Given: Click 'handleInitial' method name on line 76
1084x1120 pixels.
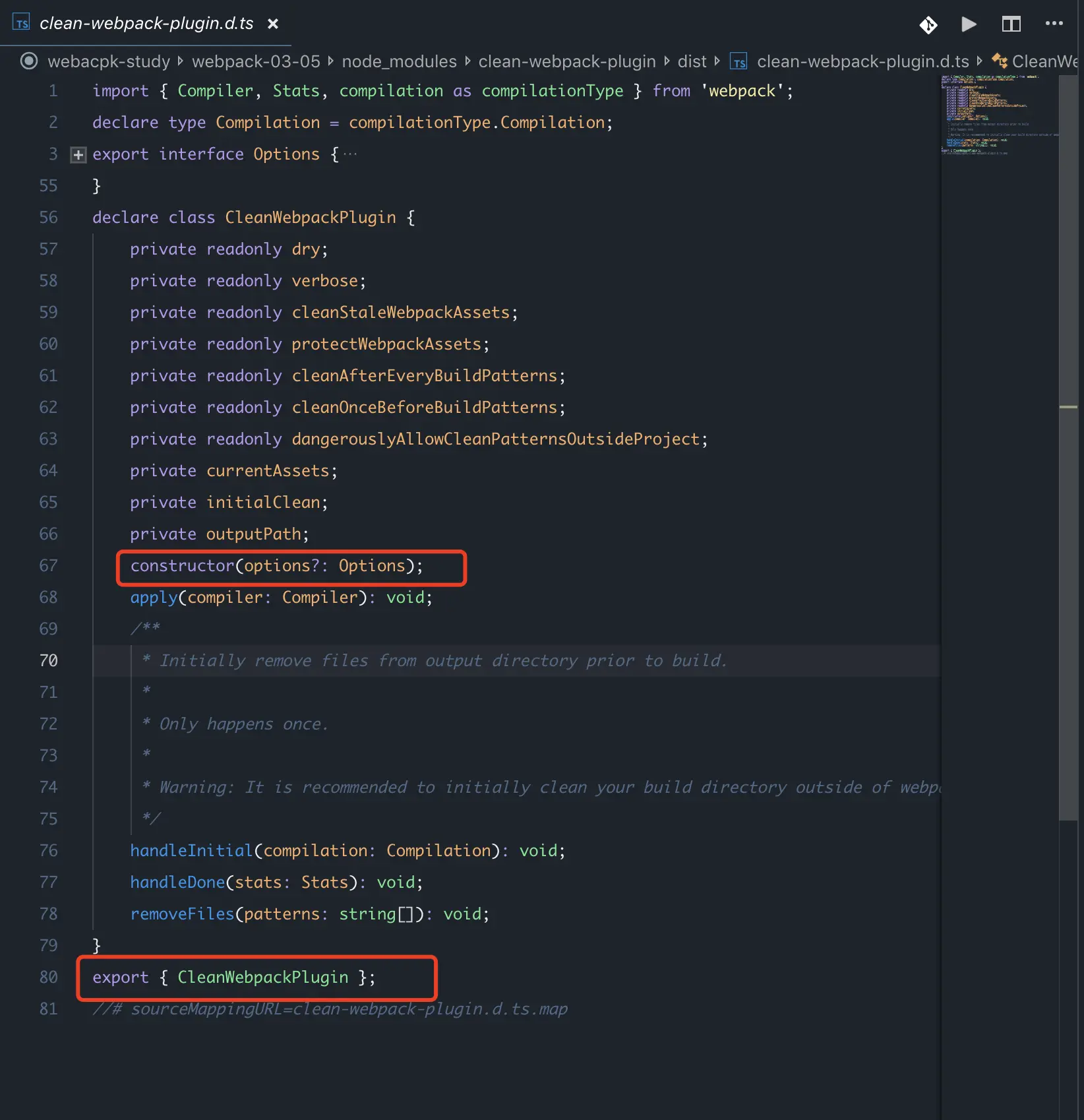Looking at the screenshot, I should pos(191,851).
